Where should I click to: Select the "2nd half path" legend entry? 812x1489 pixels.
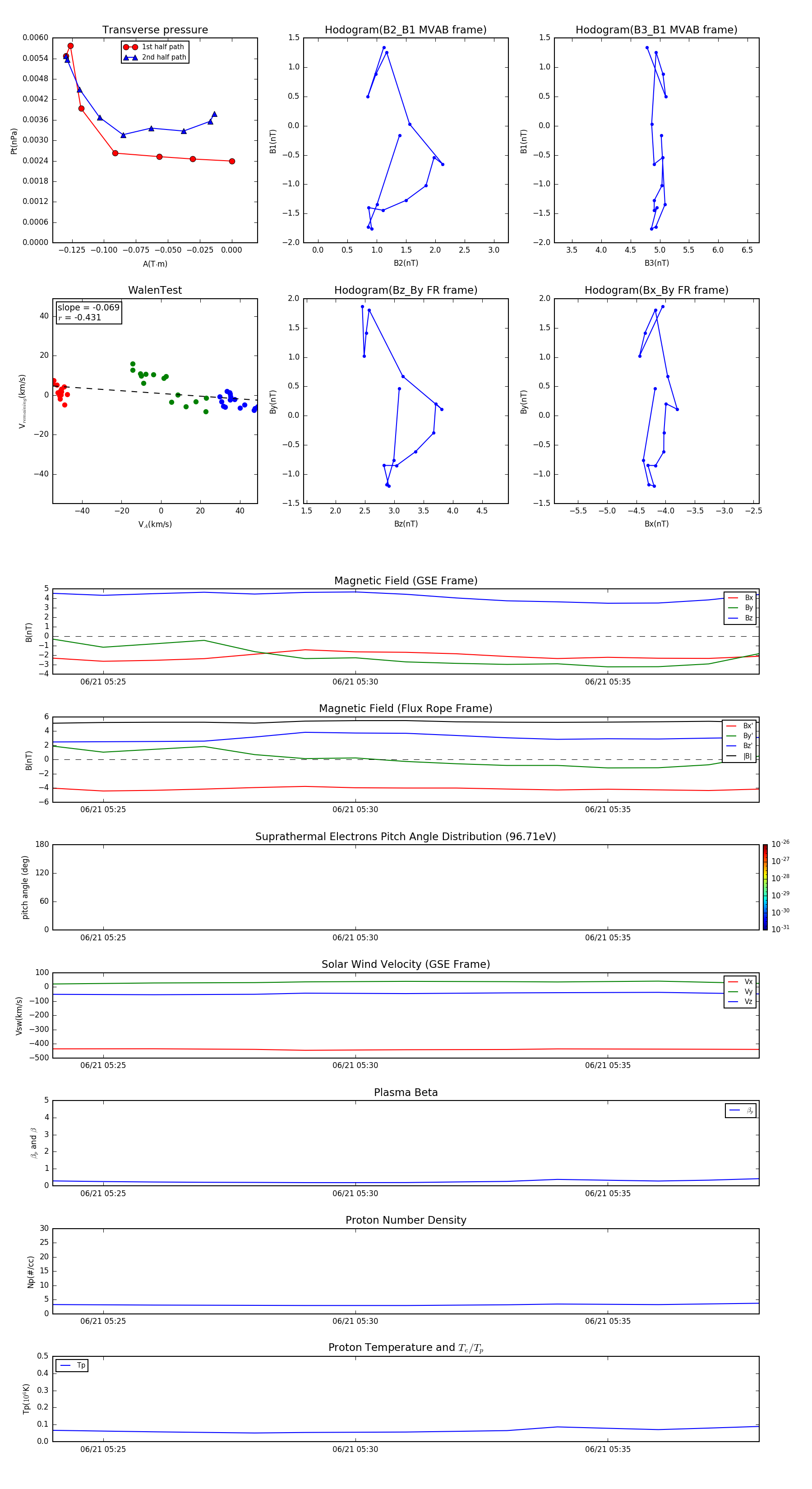(155, 57)
